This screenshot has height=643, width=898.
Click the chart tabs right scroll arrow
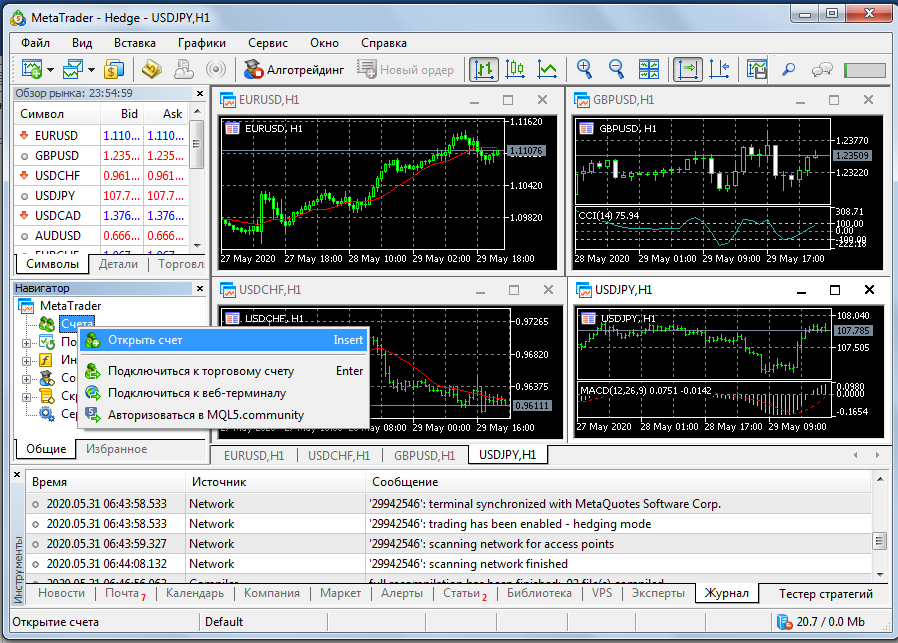point(877,455)
